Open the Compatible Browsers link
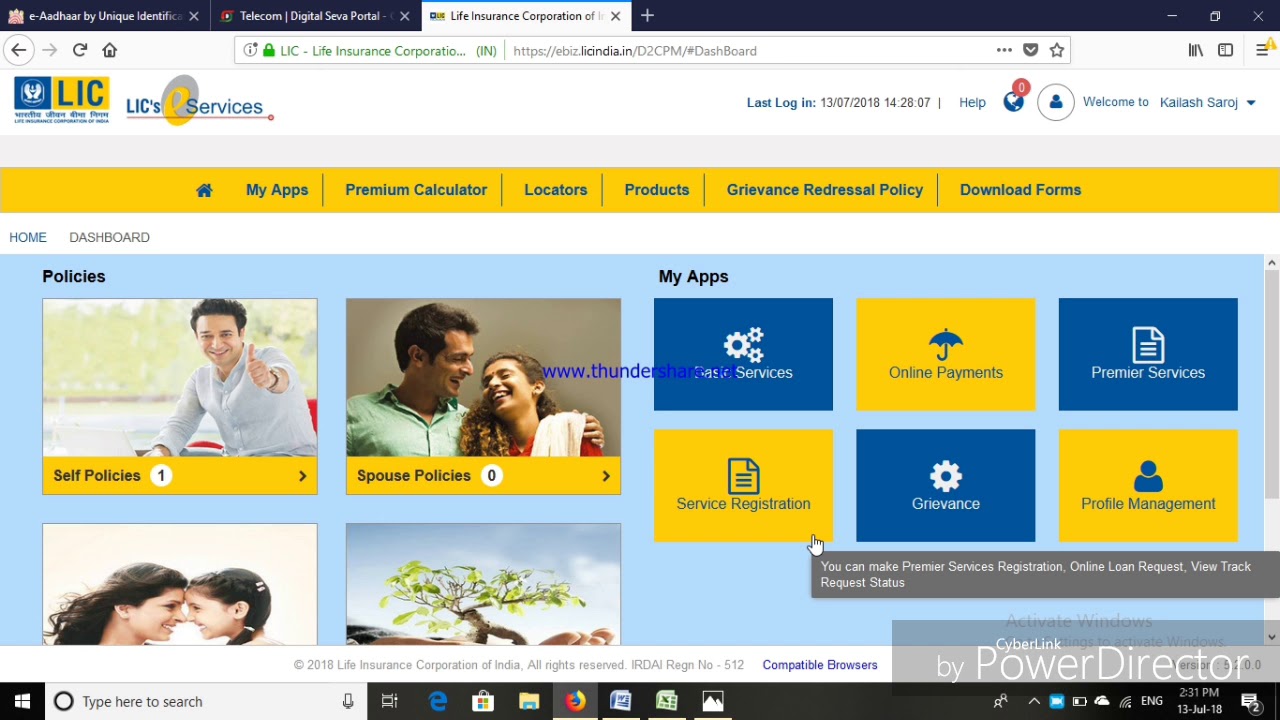 click(820, 665)
